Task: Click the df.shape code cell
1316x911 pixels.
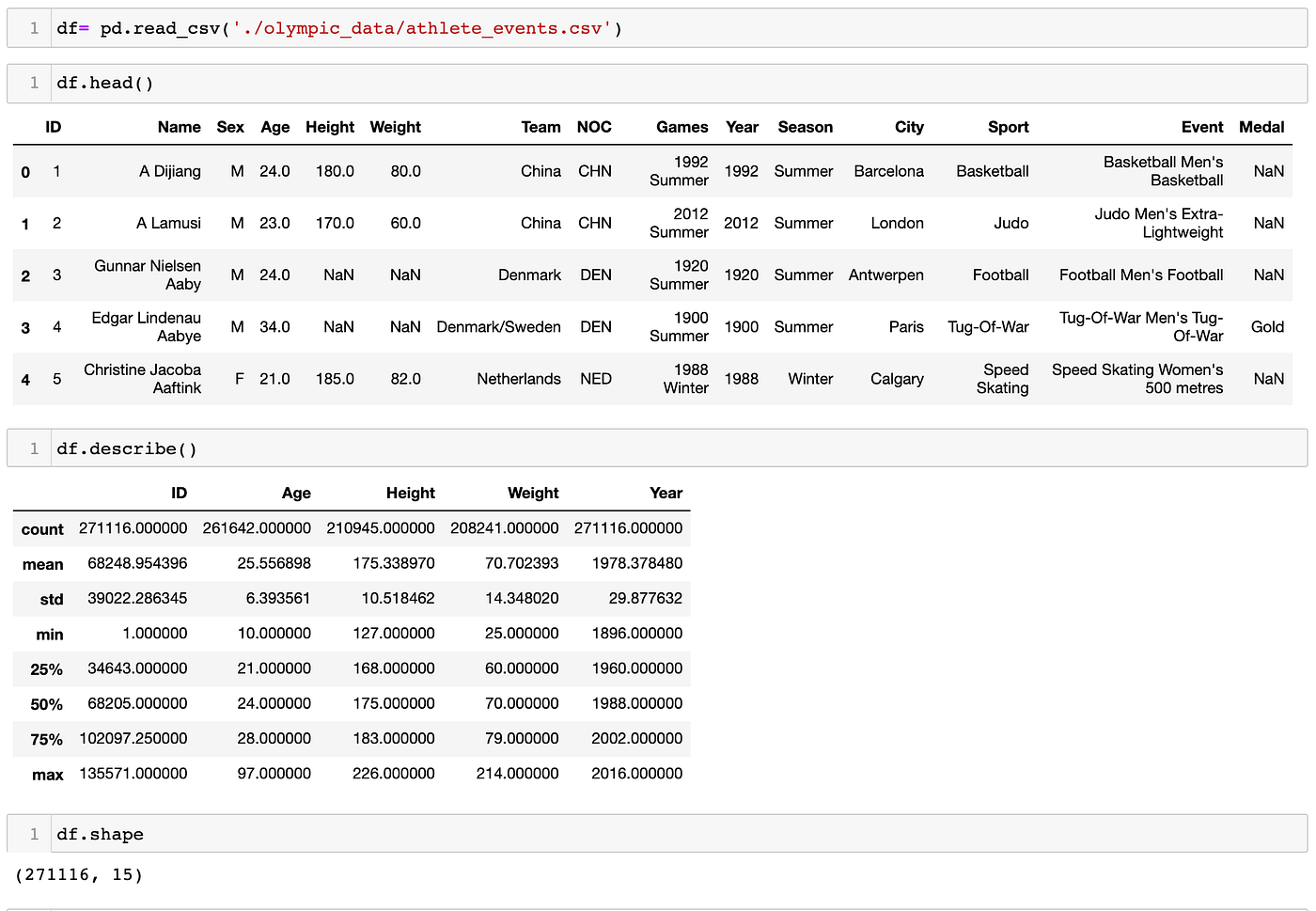Action: (657, 834)
